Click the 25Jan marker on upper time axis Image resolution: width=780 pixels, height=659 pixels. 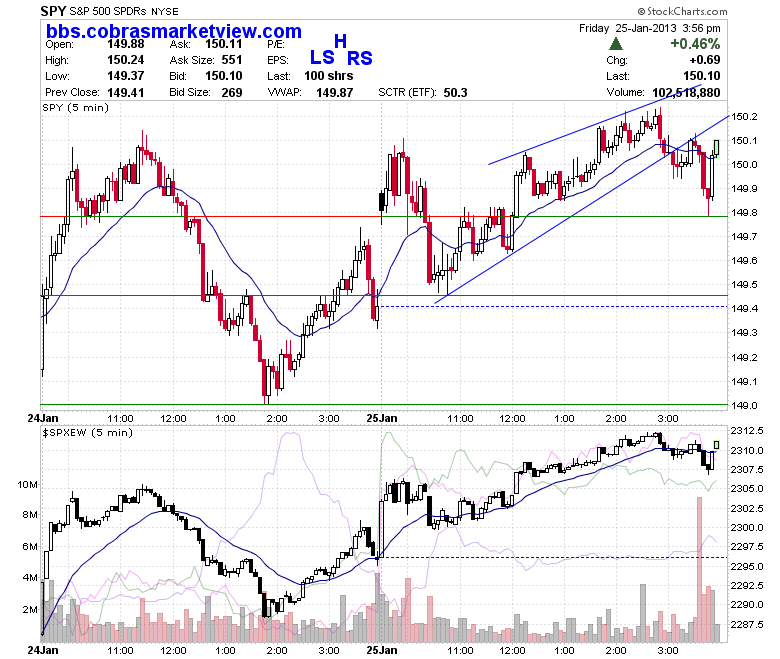pyautogui.click(x=382, y=418)
